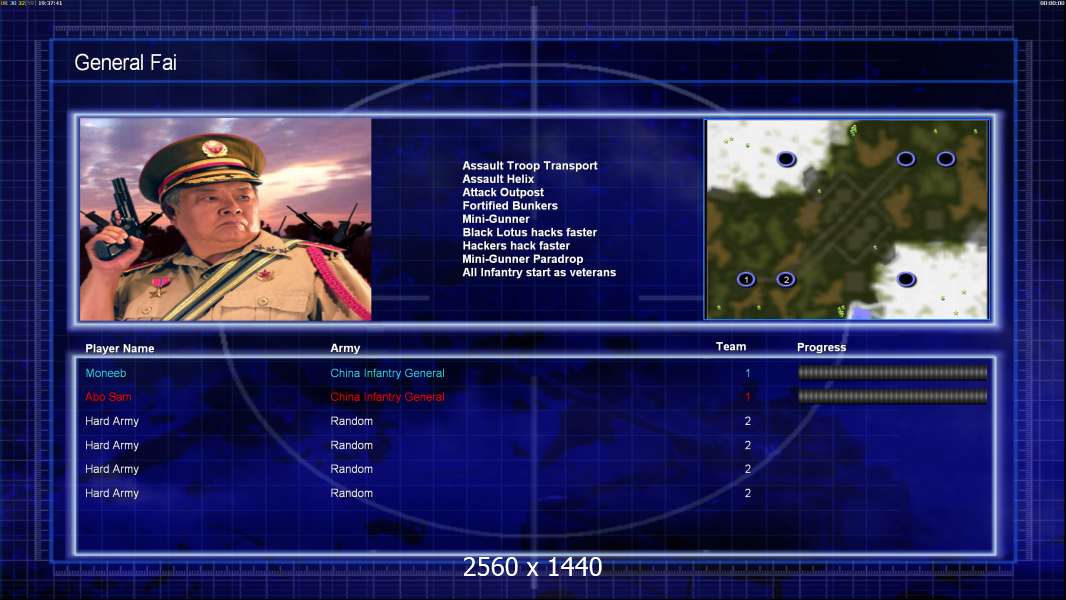This screenshot has height=600, width=1066.
Task: Select empty start marker on upper-left snowfield
Action: click(x=786, y=159)
